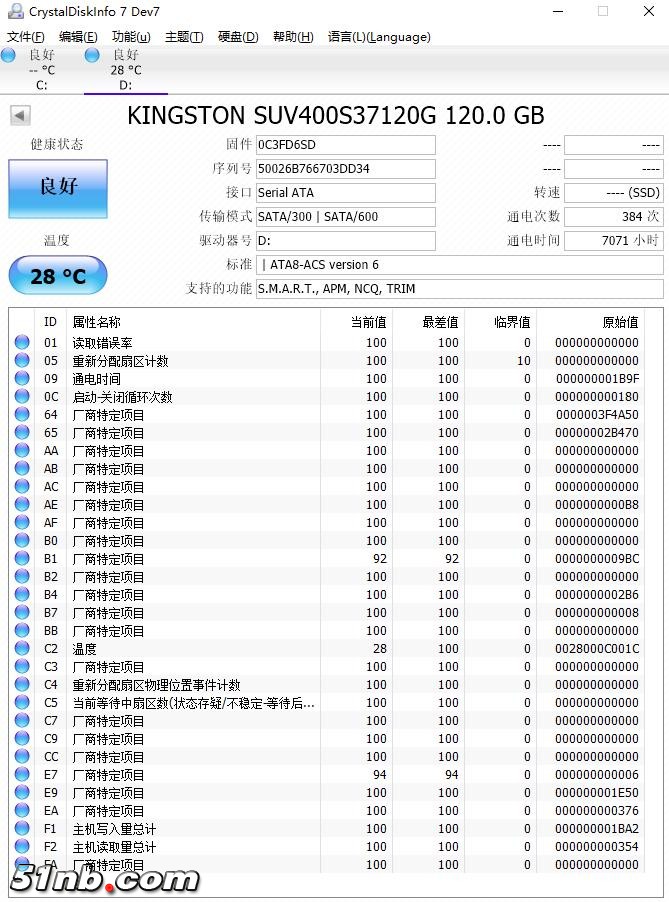Screen dimensions: 669x902
Task: Click raw value 0000000009BC
Action: [597, 558]
